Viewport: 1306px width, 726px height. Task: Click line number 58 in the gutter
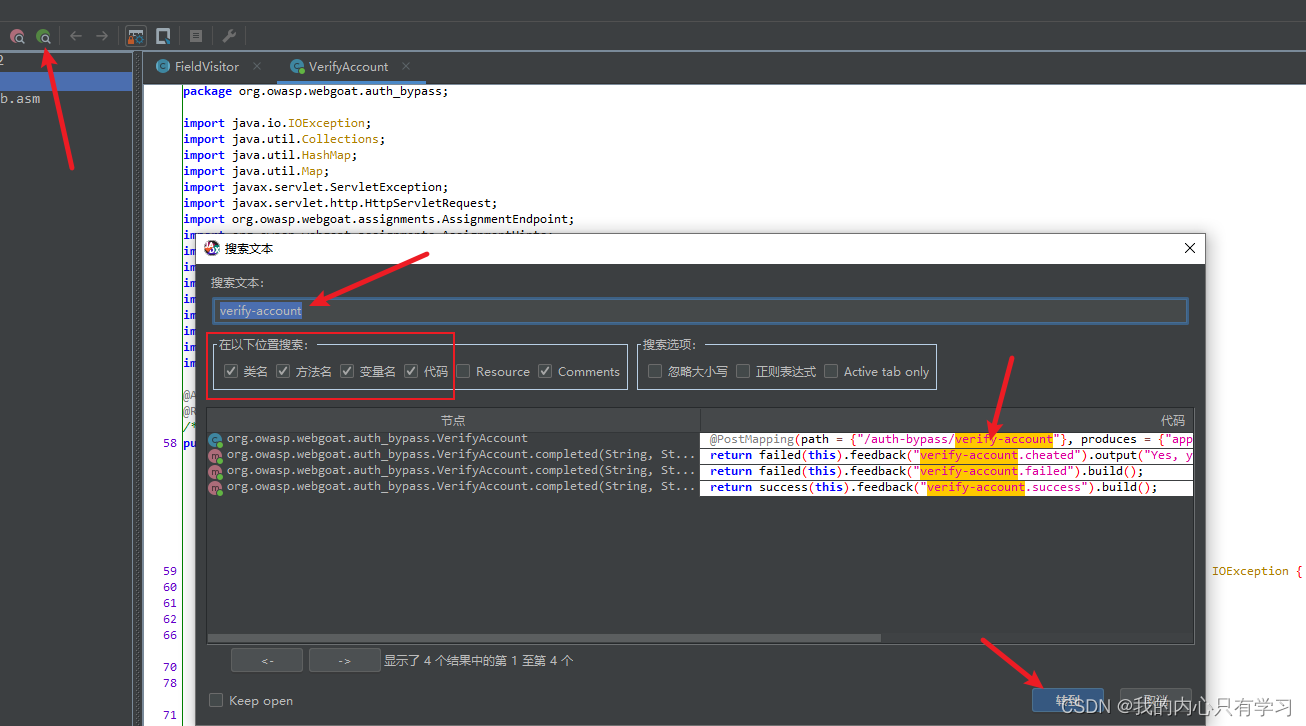tap(169, 443)
